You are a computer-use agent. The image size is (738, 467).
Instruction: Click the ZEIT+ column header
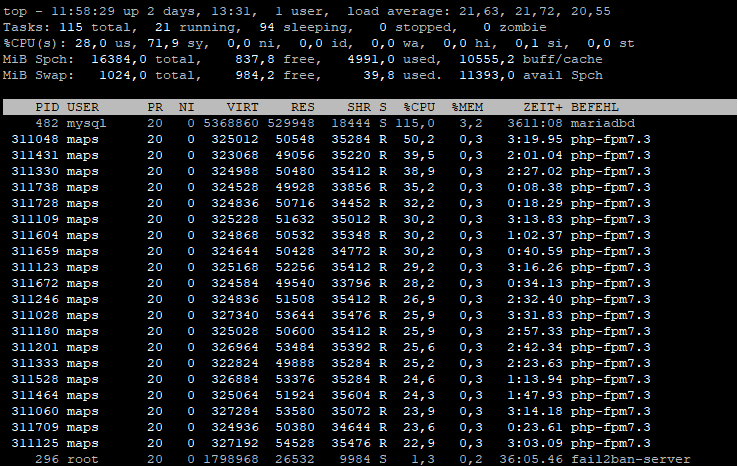click(x=543, y=107)
